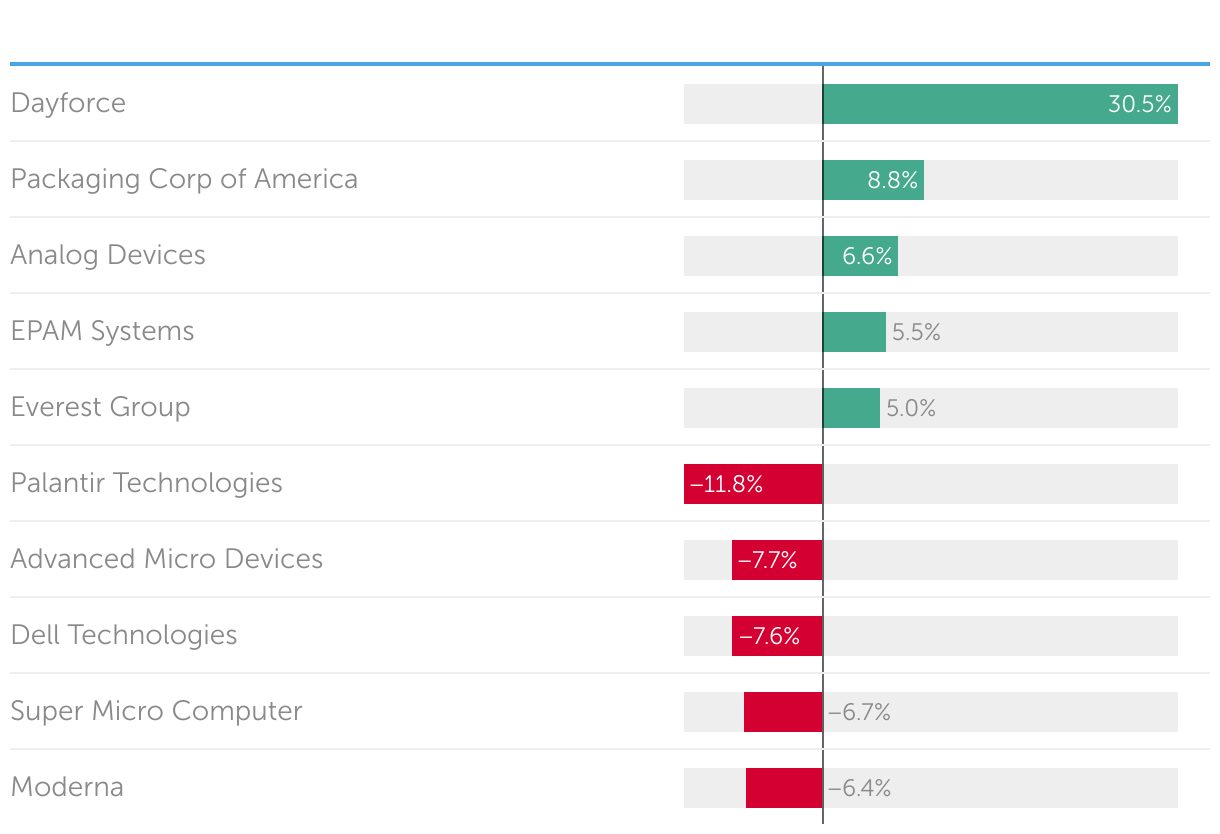Click the red −7.6% Dell bar
The image size is (1220, 834).
point(777,636)
